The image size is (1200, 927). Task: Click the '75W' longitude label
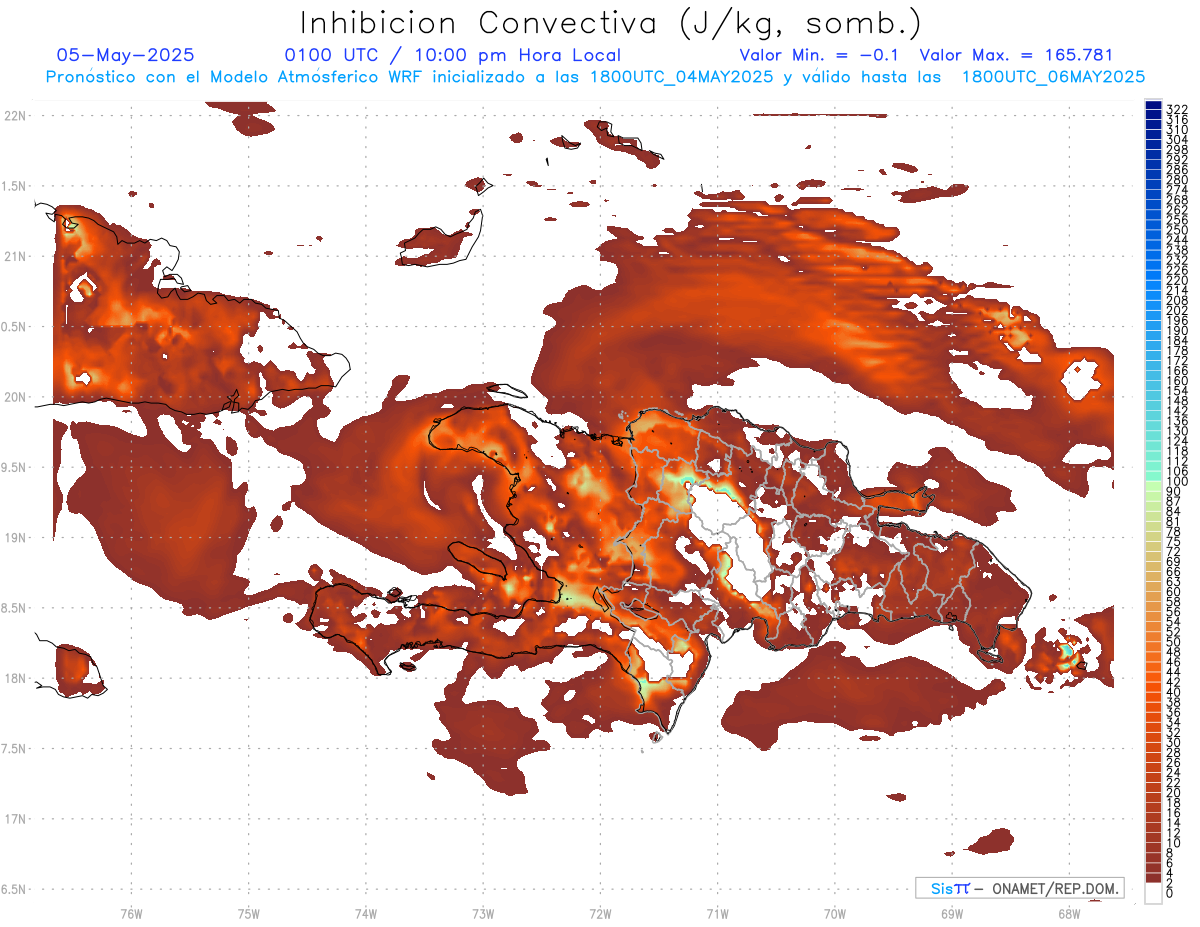pyautogui.click(x=249, y=913)
